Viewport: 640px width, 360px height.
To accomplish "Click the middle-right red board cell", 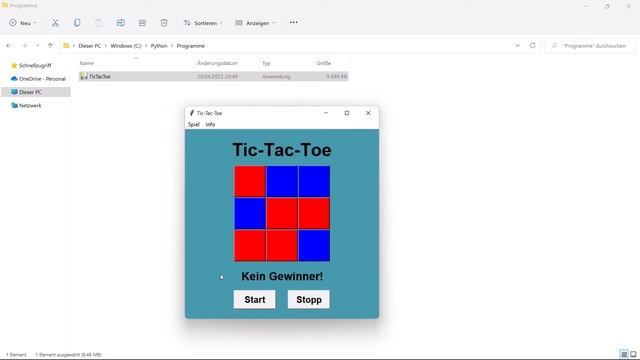I will (x=314, y=213).
